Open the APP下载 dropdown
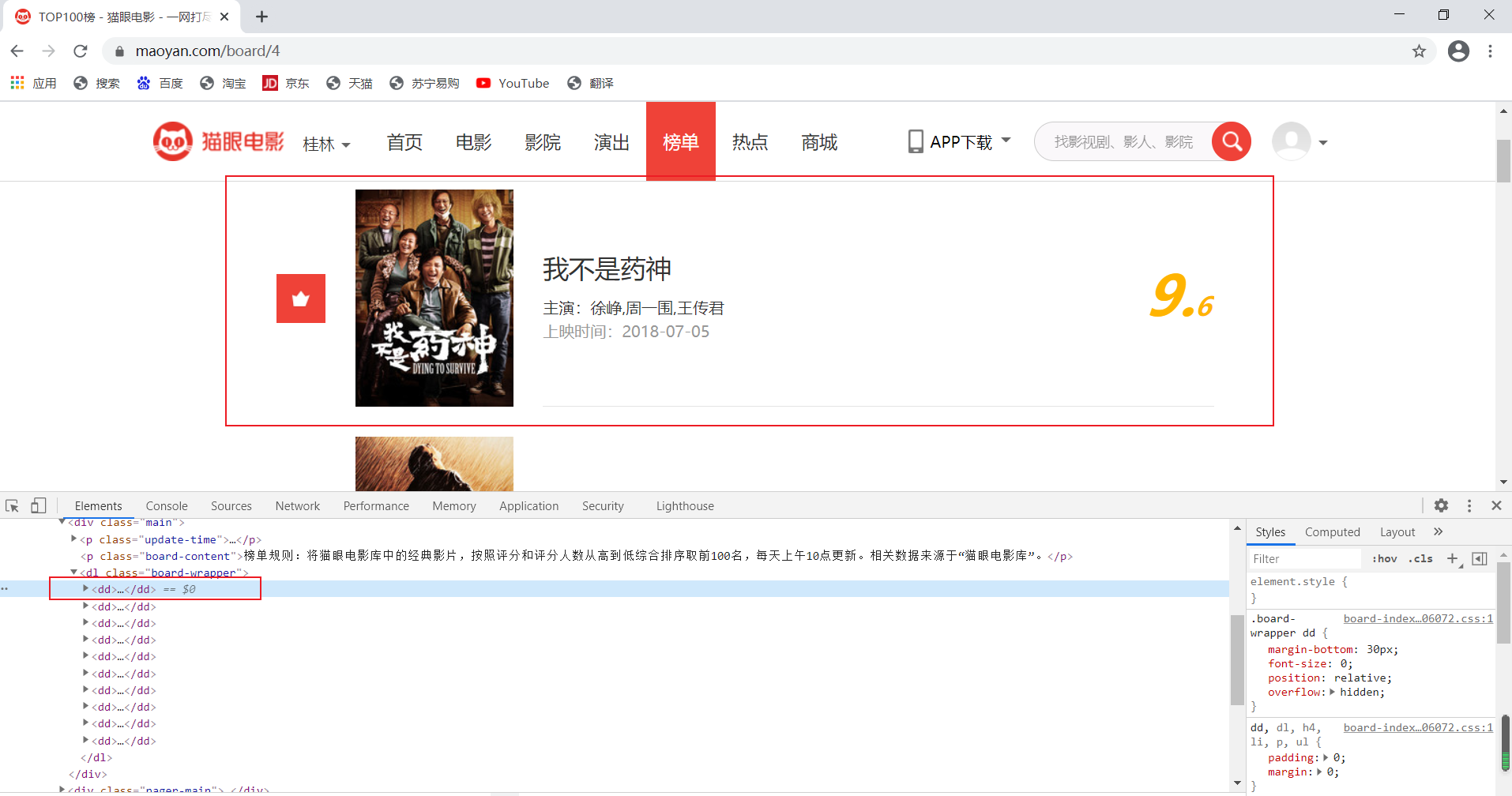 point(960,142)
